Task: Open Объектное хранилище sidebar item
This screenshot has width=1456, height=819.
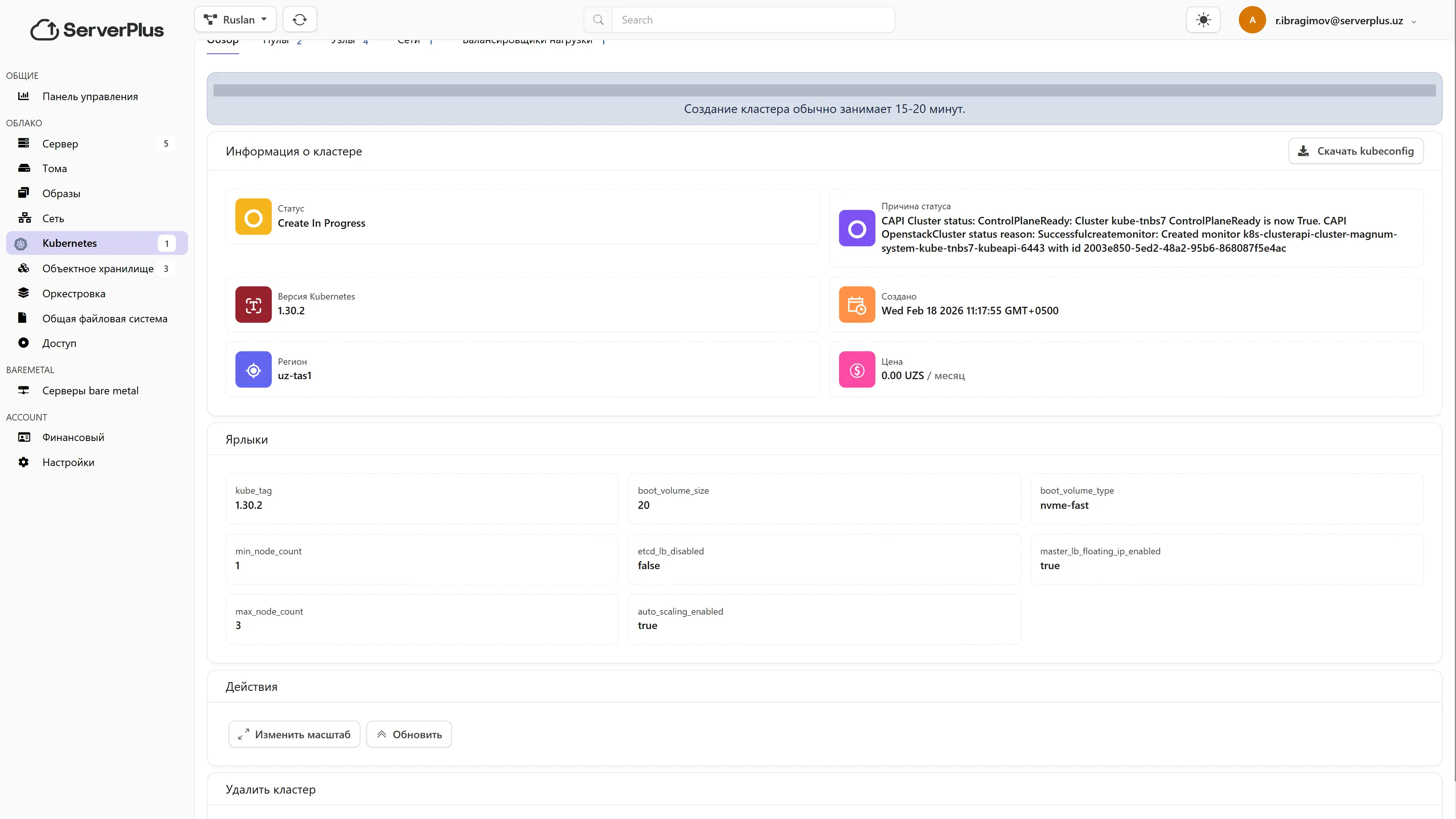Action: coord(98,268)
